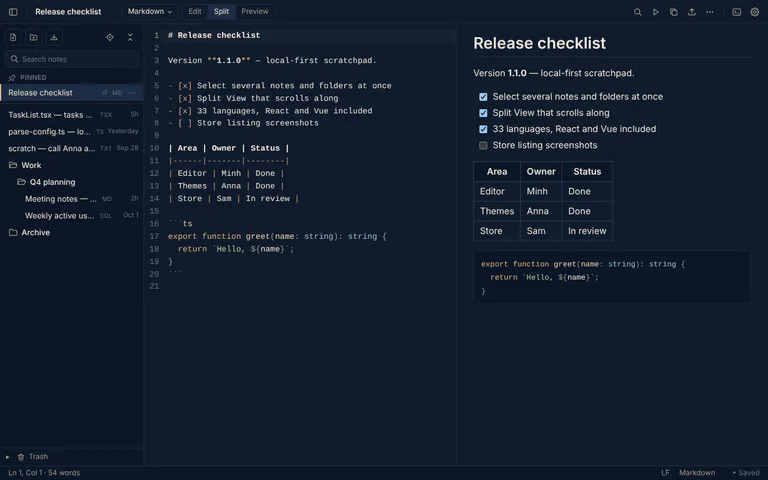Export the note using the share icon

pos(692,12)
